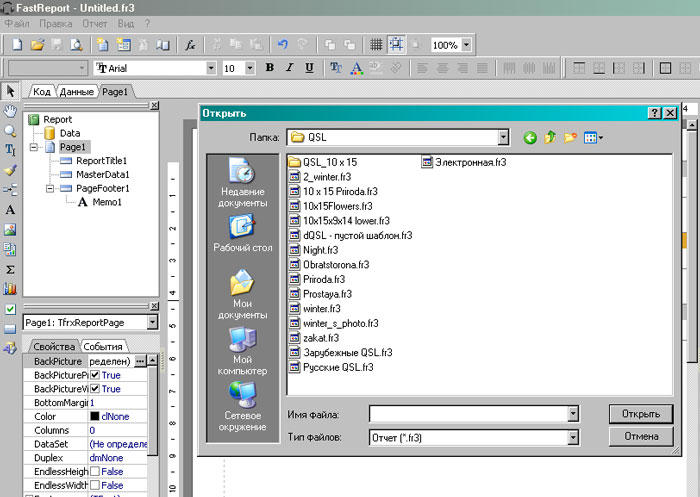
Task: Click the Font settings icon
Action: pyautogui.click(x=336, y=67)
